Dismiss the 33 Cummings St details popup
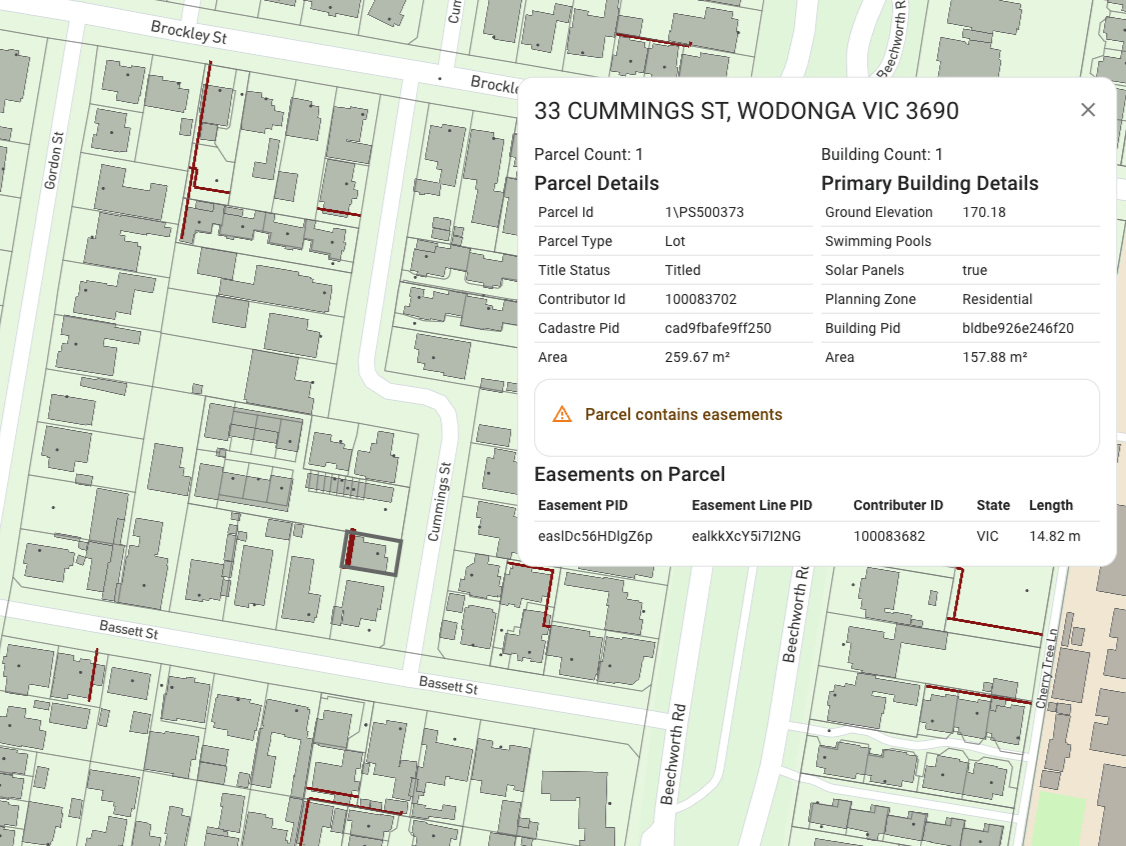The height and width of the screenshot is (846, 1126). click(1088, 110)
